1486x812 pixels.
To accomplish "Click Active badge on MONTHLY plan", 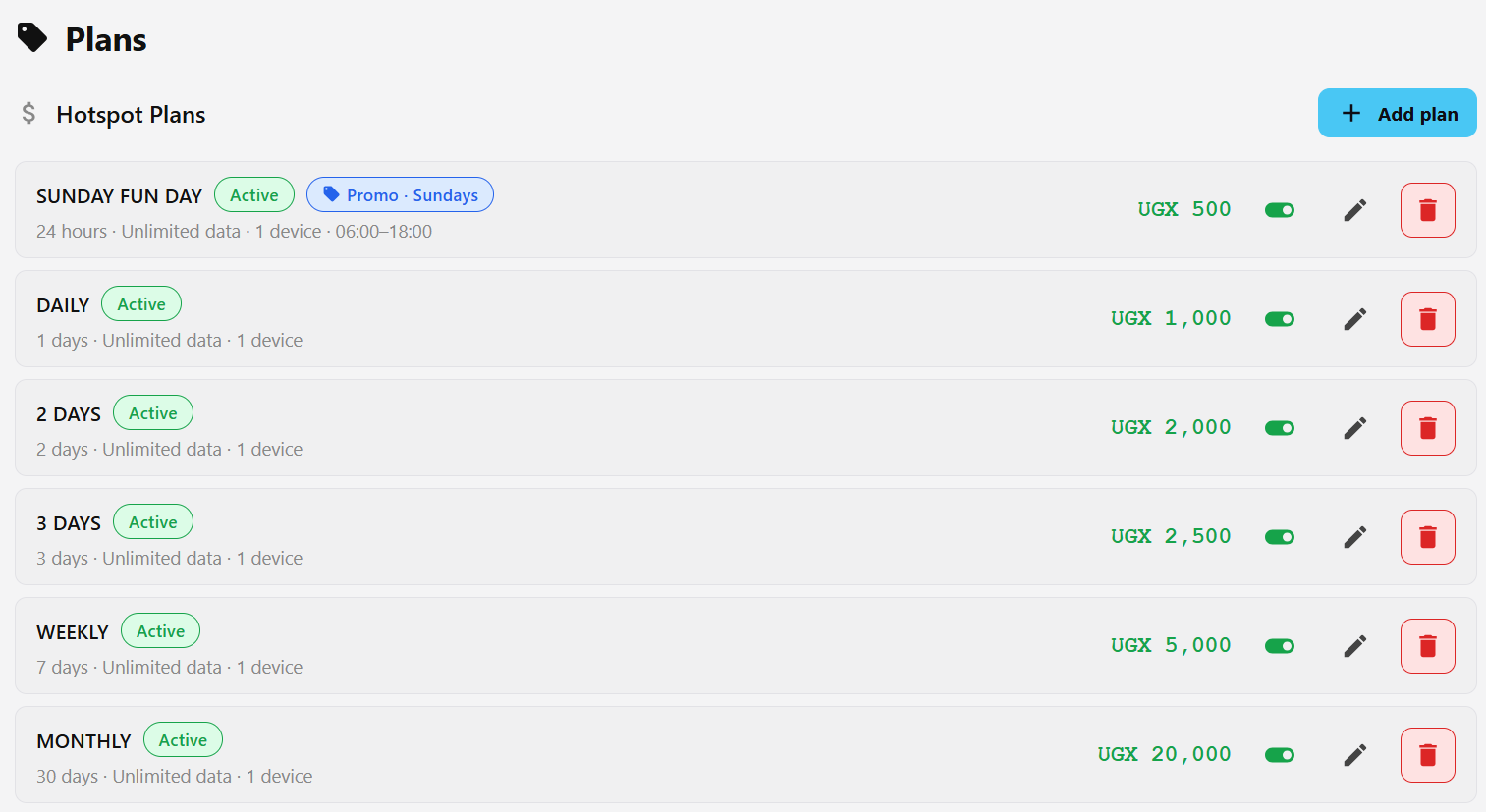I will coord(183,739).
